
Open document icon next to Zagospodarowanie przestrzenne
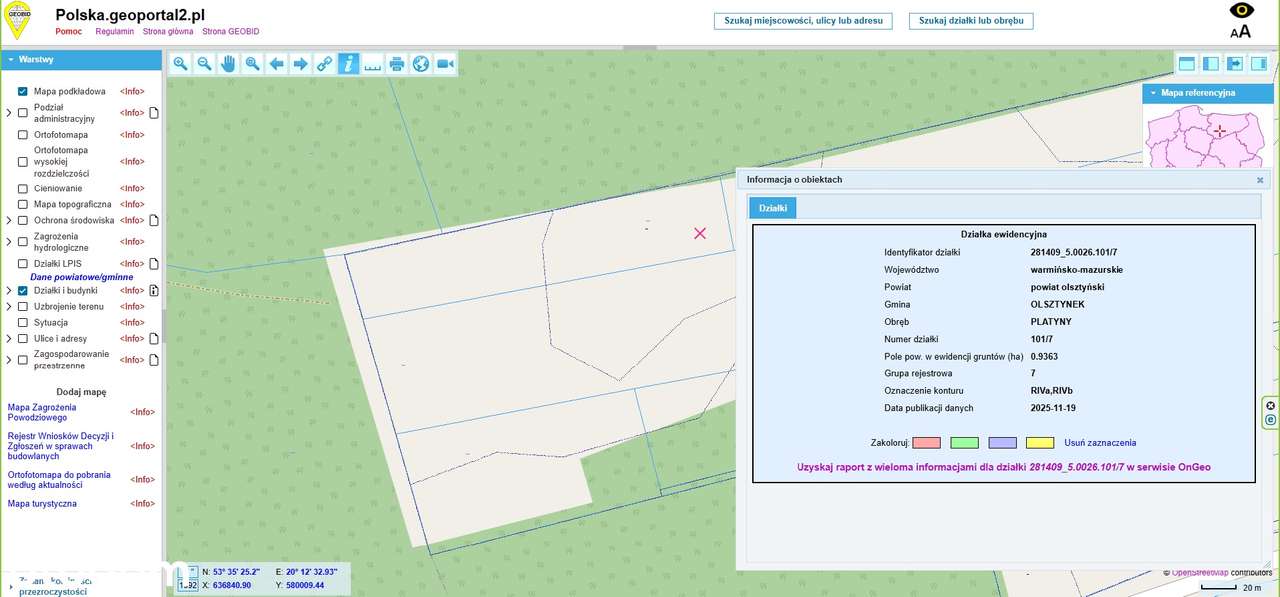point(154,360)
